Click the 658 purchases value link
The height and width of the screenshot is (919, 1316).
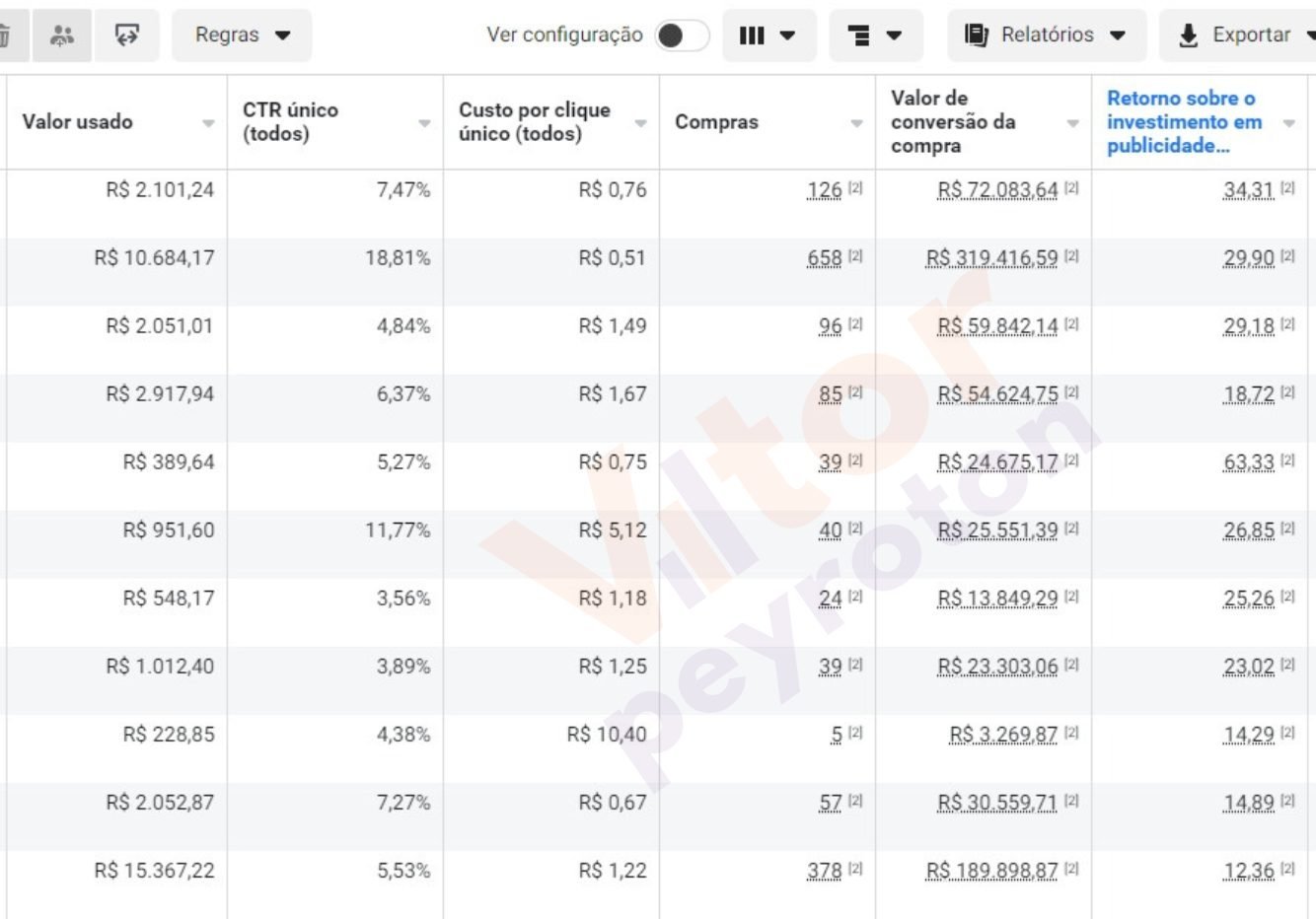point(824,258)
